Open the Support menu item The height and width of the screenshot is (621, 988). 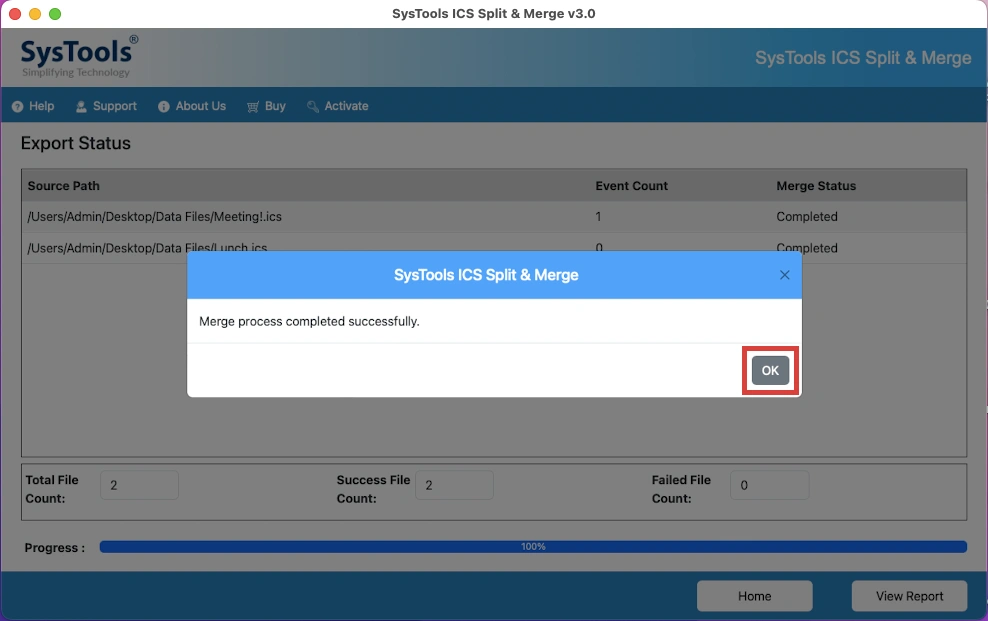coord(106,106)
